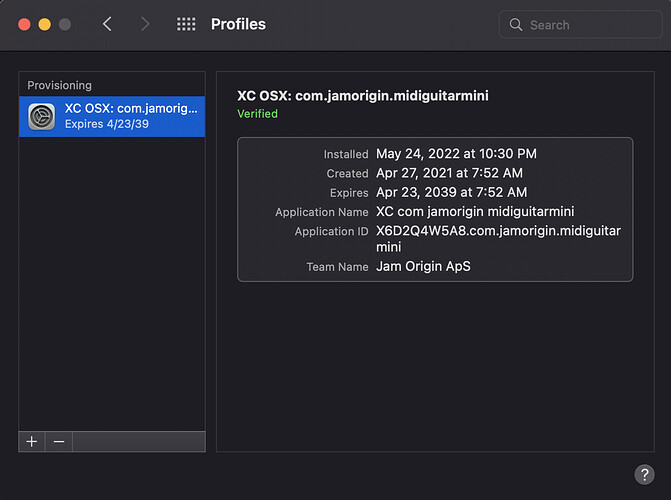Open help with question mark button
The height and width of the screenshot is (500, 671).
coord(644,474)
